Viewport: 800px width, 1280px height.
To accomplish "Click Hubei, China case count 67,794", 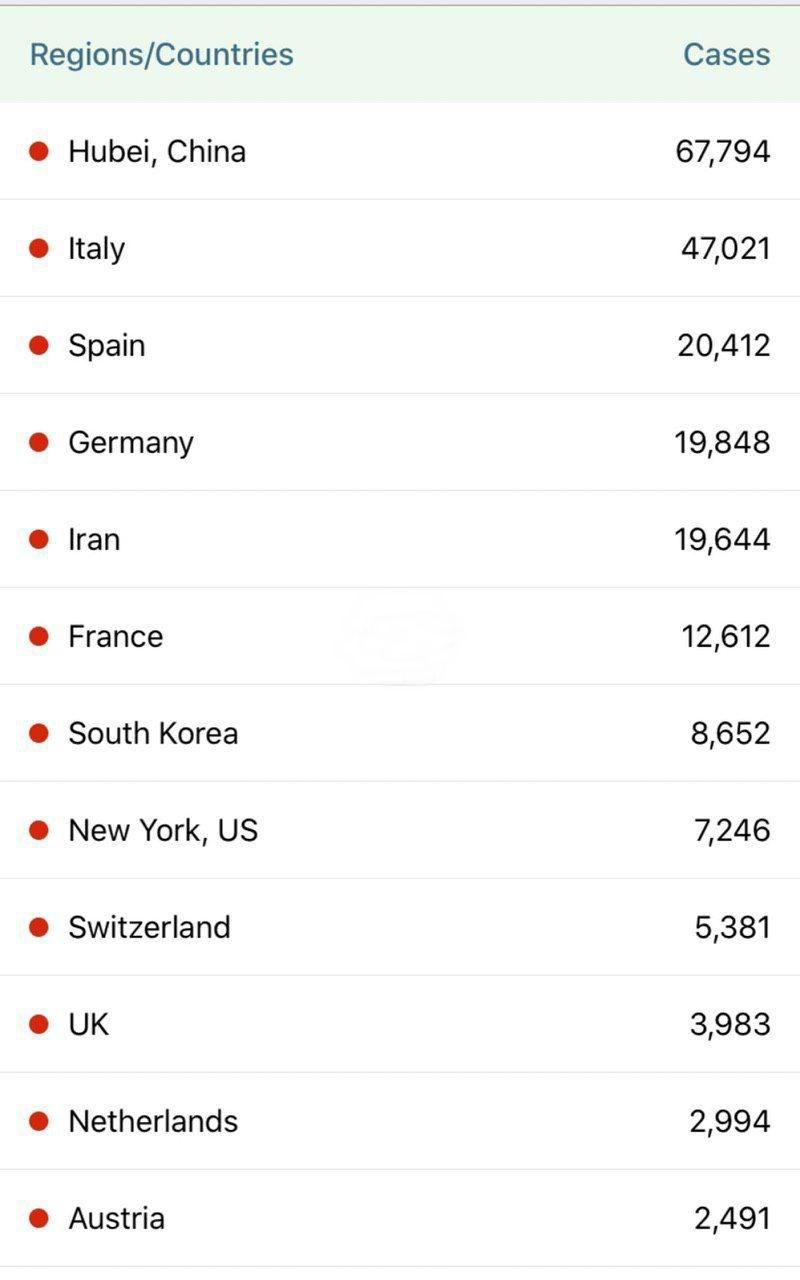I will point(722,151).
